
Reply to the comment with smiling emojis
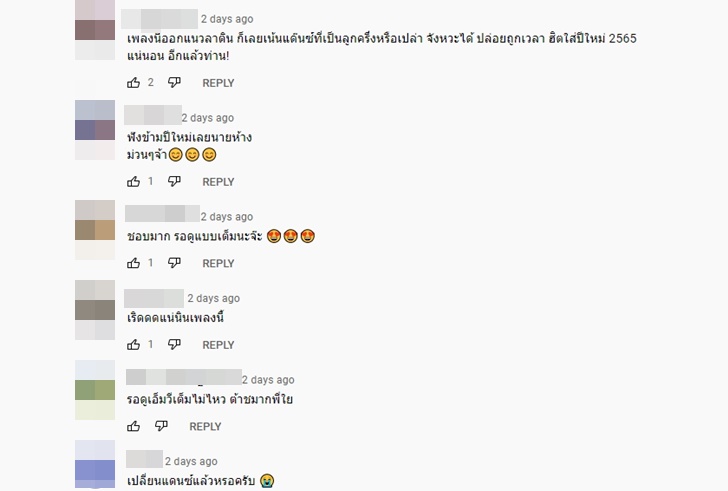pyautogui.click(x=218, y=182)
